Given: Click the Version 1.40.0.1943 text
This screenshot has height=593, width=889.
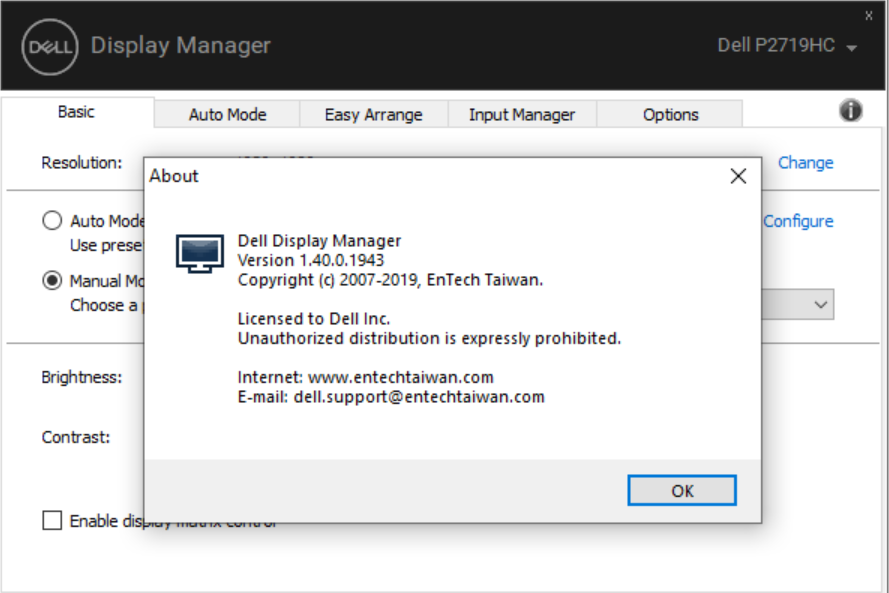Looking at the screenshot, I should (x=311, y=260).
